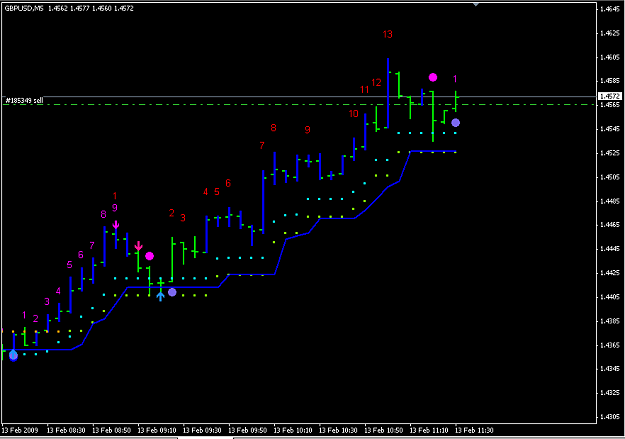Click the magenta count label 4
The width and height of the screenshot is (625, 439).
(58, 291)
